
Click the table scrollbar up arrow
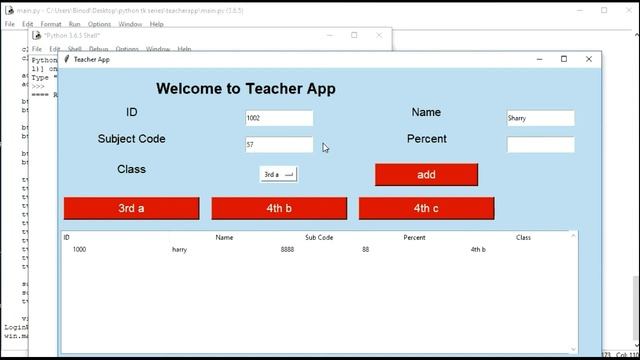point(573,236)
